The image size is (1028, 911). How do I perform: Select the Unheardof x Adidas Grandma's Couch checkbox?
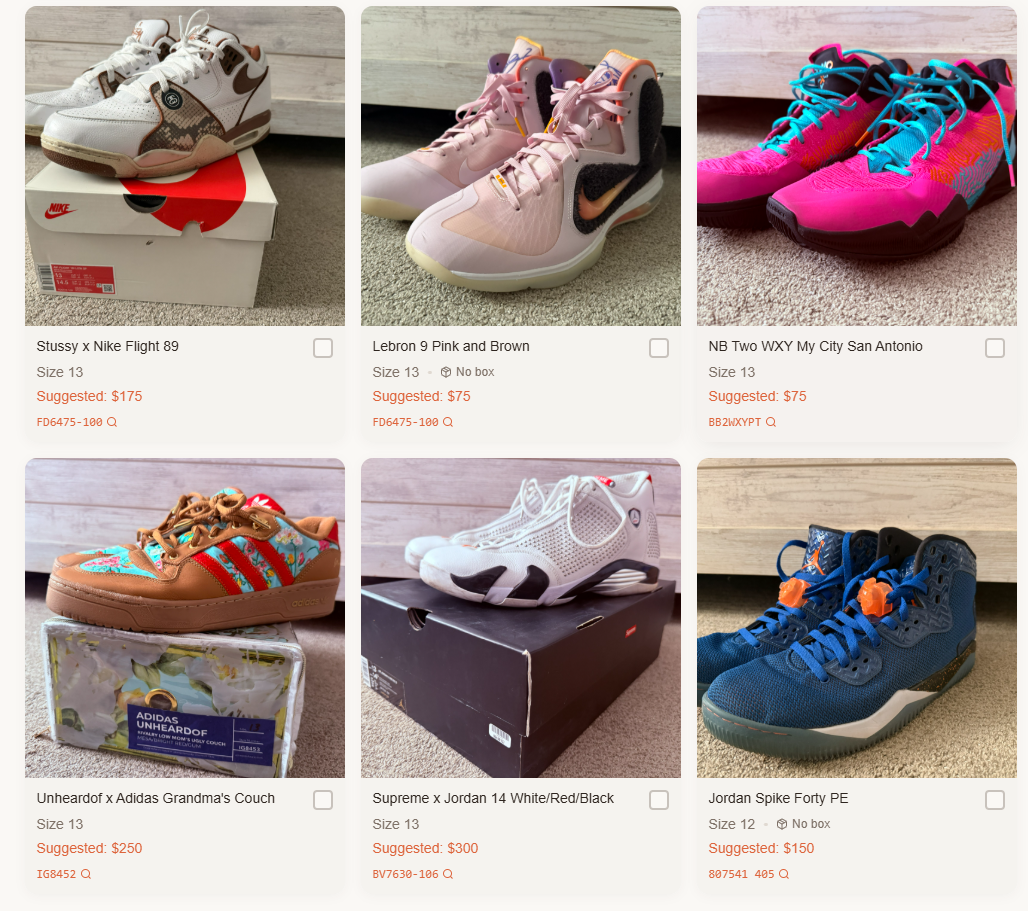(323, 800)
